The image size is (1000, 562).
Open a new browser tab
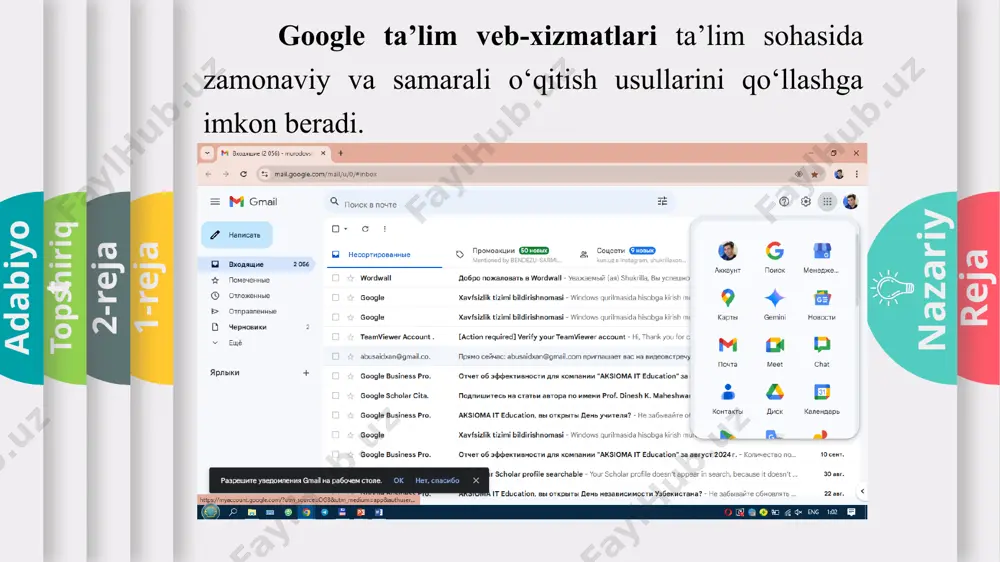tap(341, 153)
